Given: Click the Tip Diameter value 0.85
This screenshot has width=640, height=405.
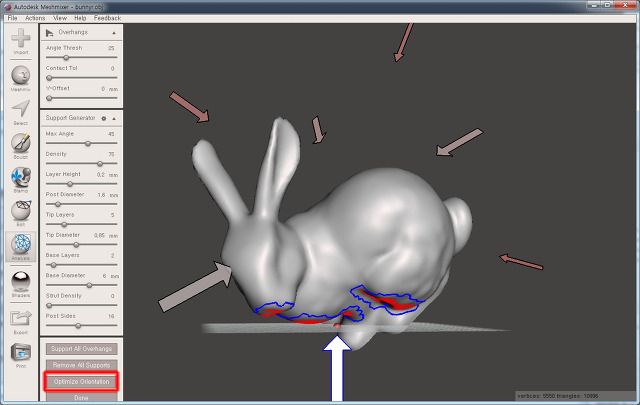Looking at the screenshot, I should coord(99,236).
